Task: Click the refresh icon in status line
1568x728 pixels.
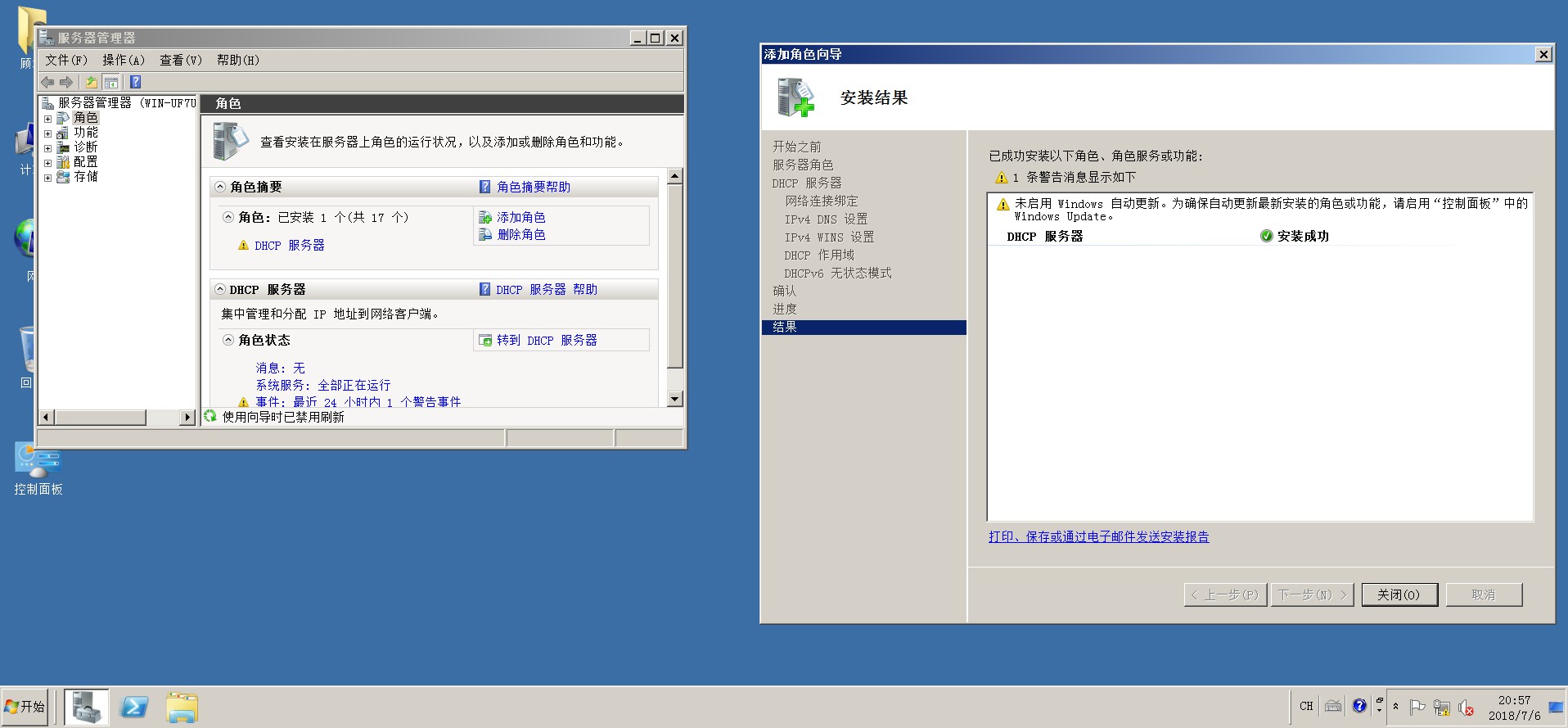Action: (210, 416)
